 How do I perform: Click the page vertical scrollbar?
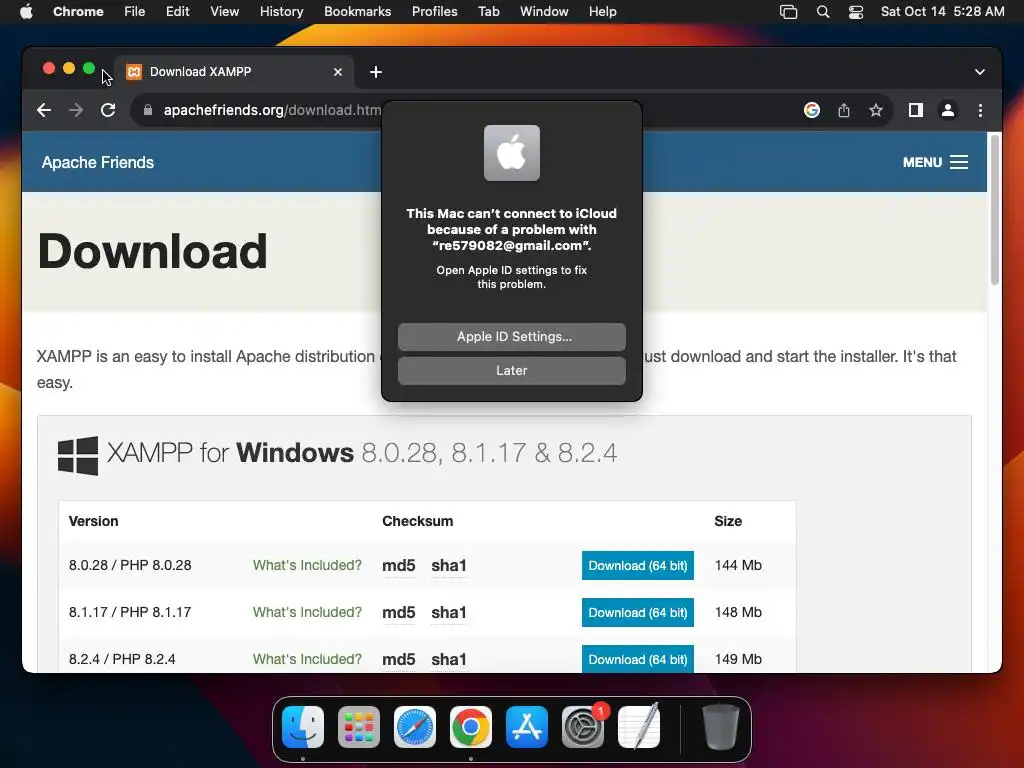[995, 210]
